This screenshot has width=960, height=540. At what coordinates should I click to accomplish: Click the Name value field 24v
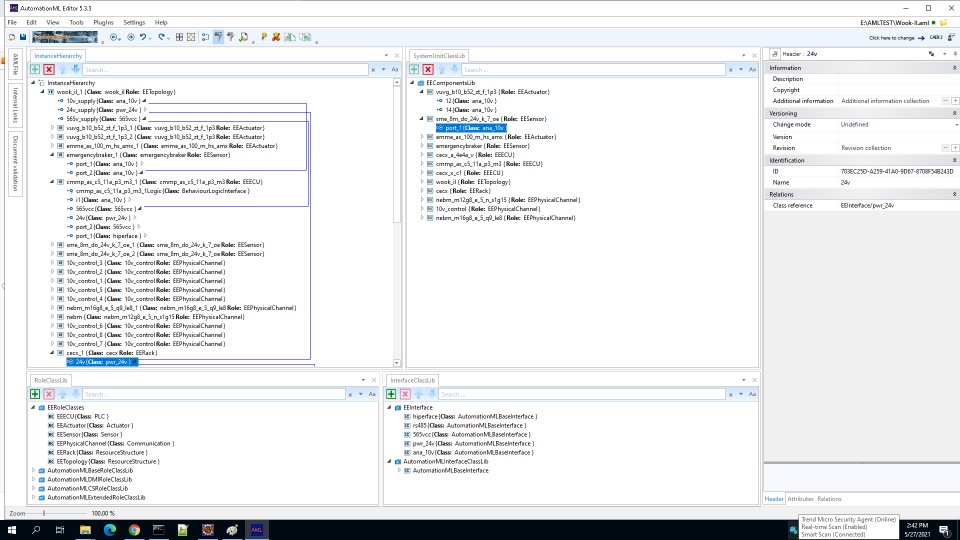[x=898, y=182]
